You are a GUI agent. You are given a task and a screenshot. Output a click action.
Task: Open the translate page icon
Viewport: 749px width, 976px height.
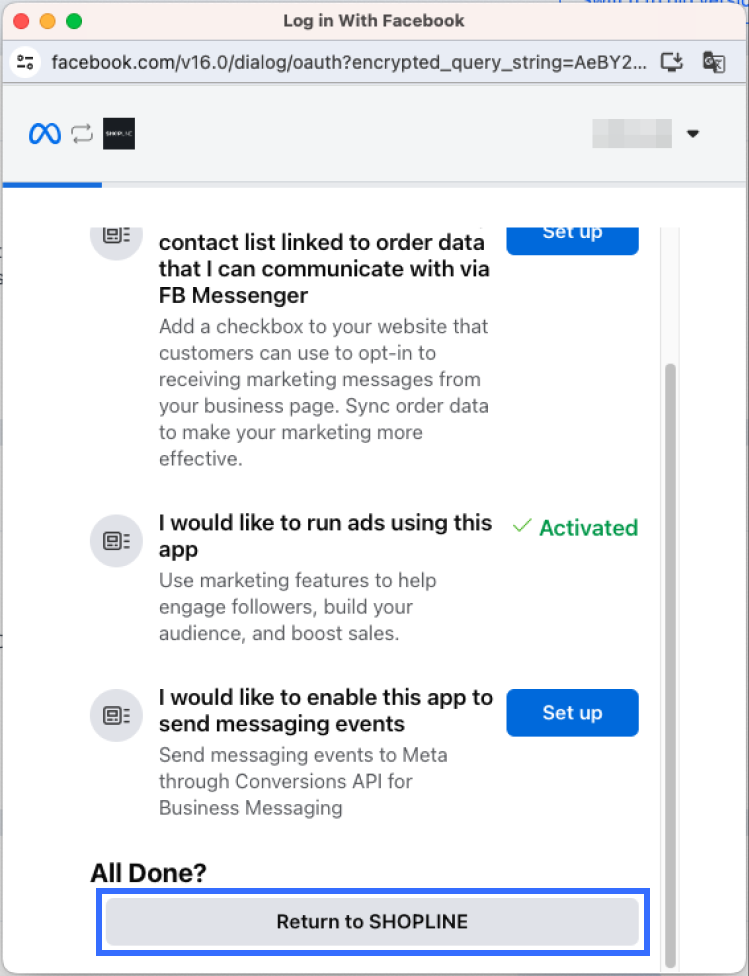pyautogui.click(x=714, y=63)
